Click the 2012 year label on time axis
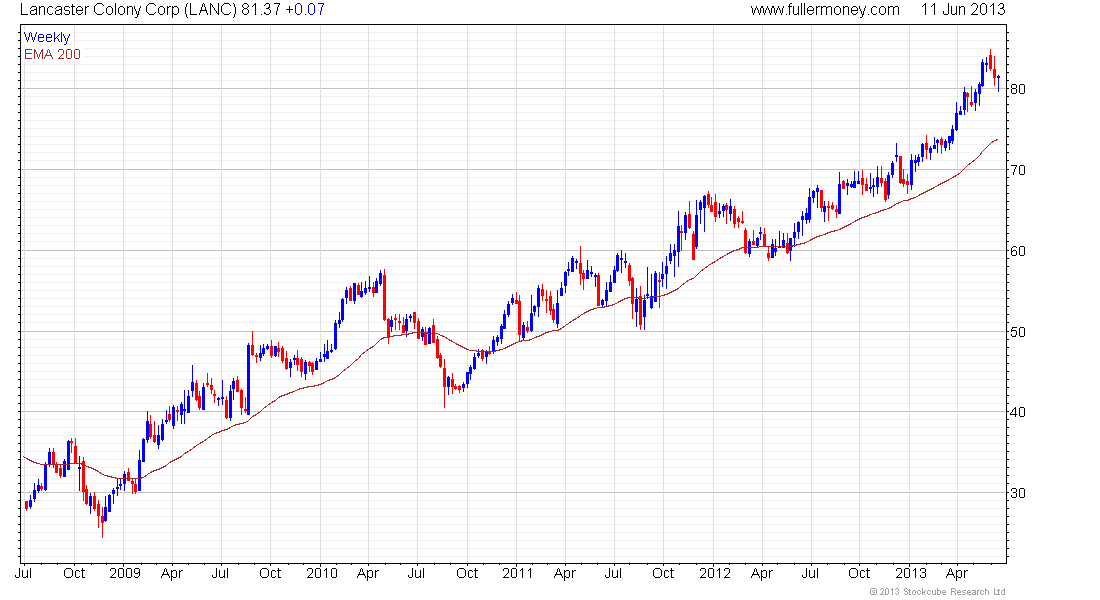Screen dimensions: 1100x600 pos(715,573)
